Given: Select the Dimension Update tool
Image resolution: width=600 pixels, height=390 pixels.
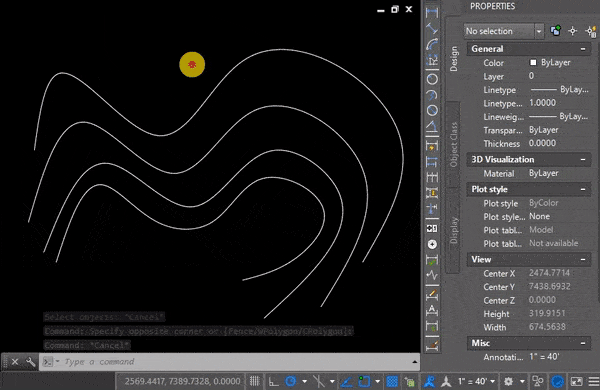Looking at the screenshot, I should (x=432, y=326).
